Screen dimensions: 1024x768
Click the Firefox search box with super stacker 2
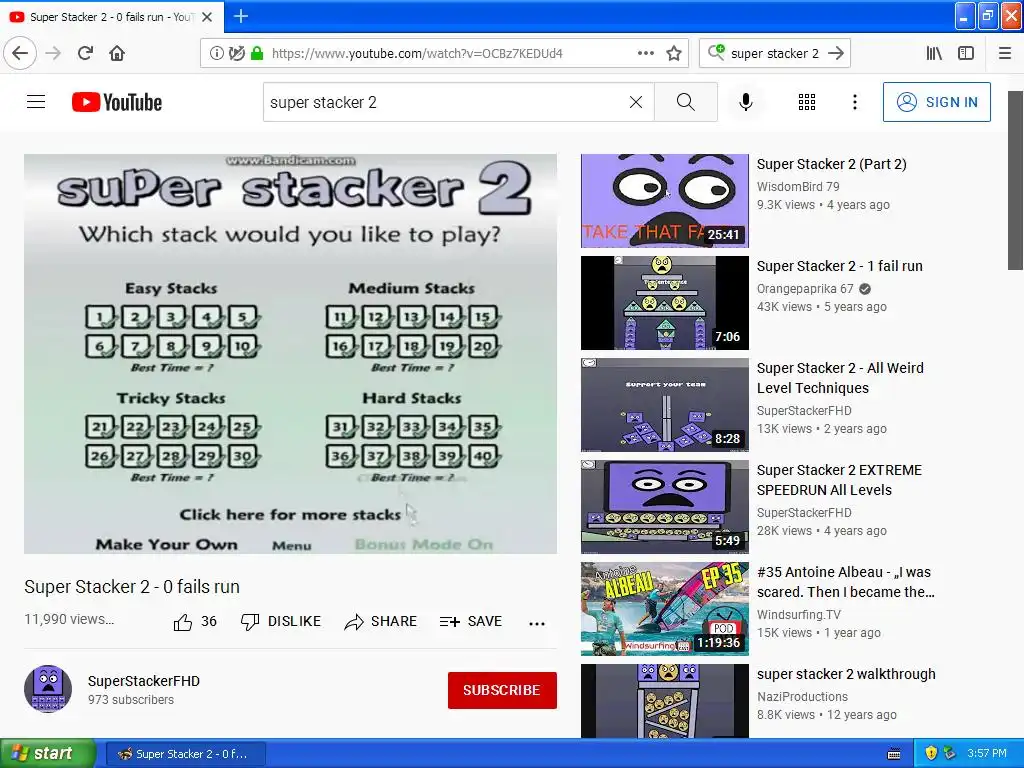point(775,54)
